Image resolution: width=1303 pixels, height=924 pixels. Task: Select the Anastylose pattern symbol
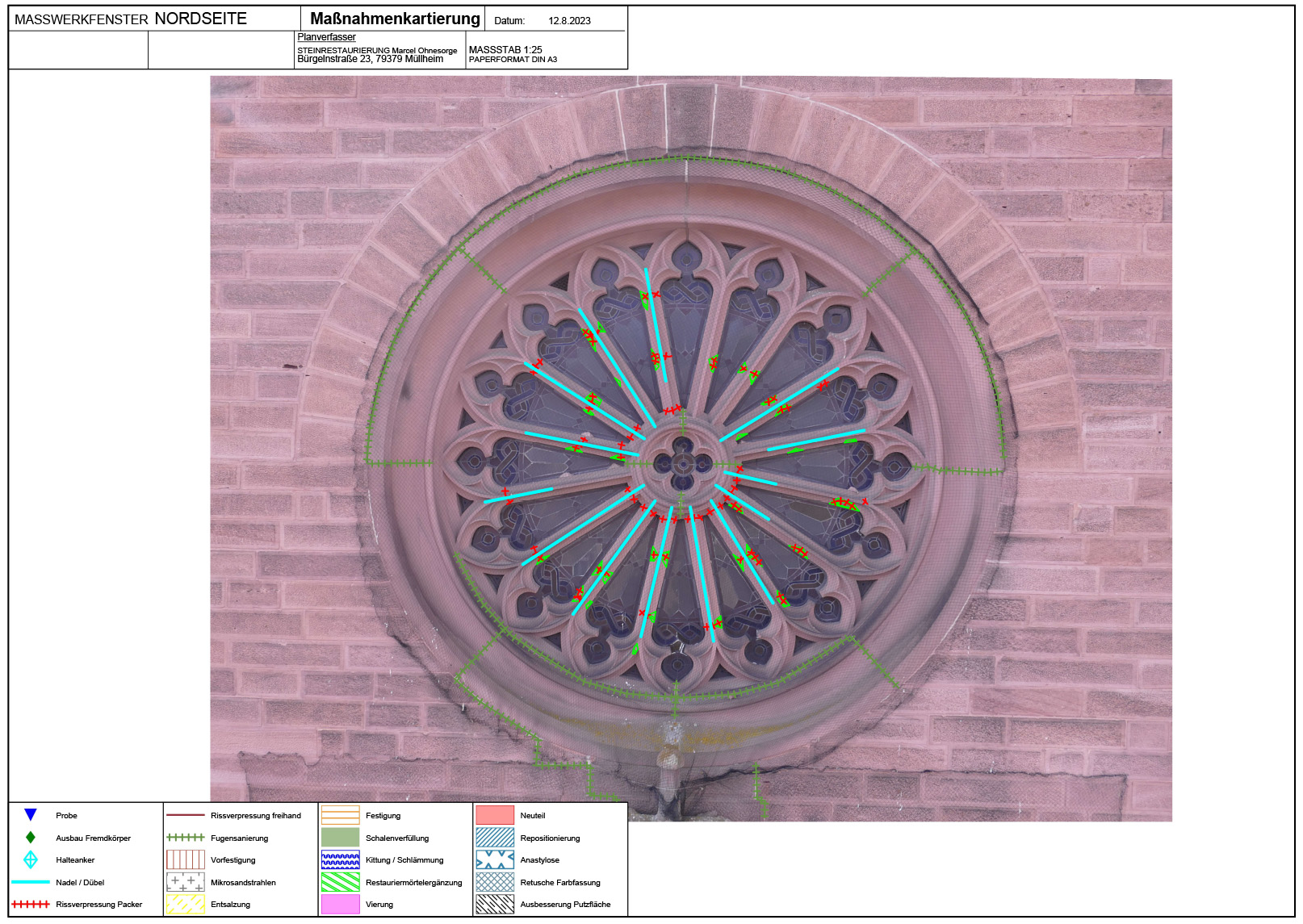point(495,859)
